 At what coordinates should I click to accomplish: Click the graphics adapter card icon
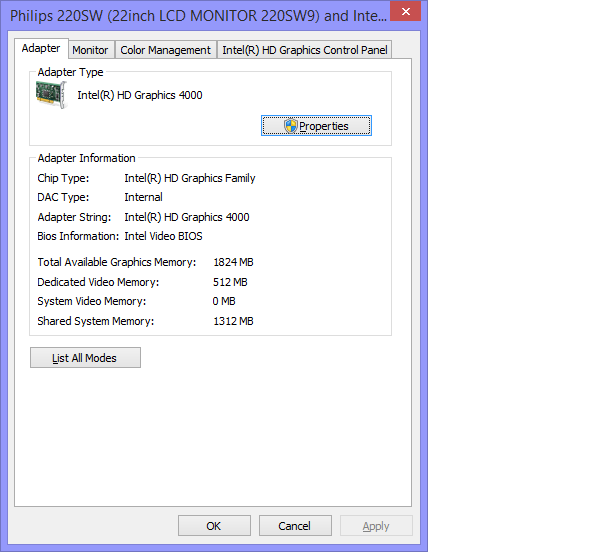[50, 95]
